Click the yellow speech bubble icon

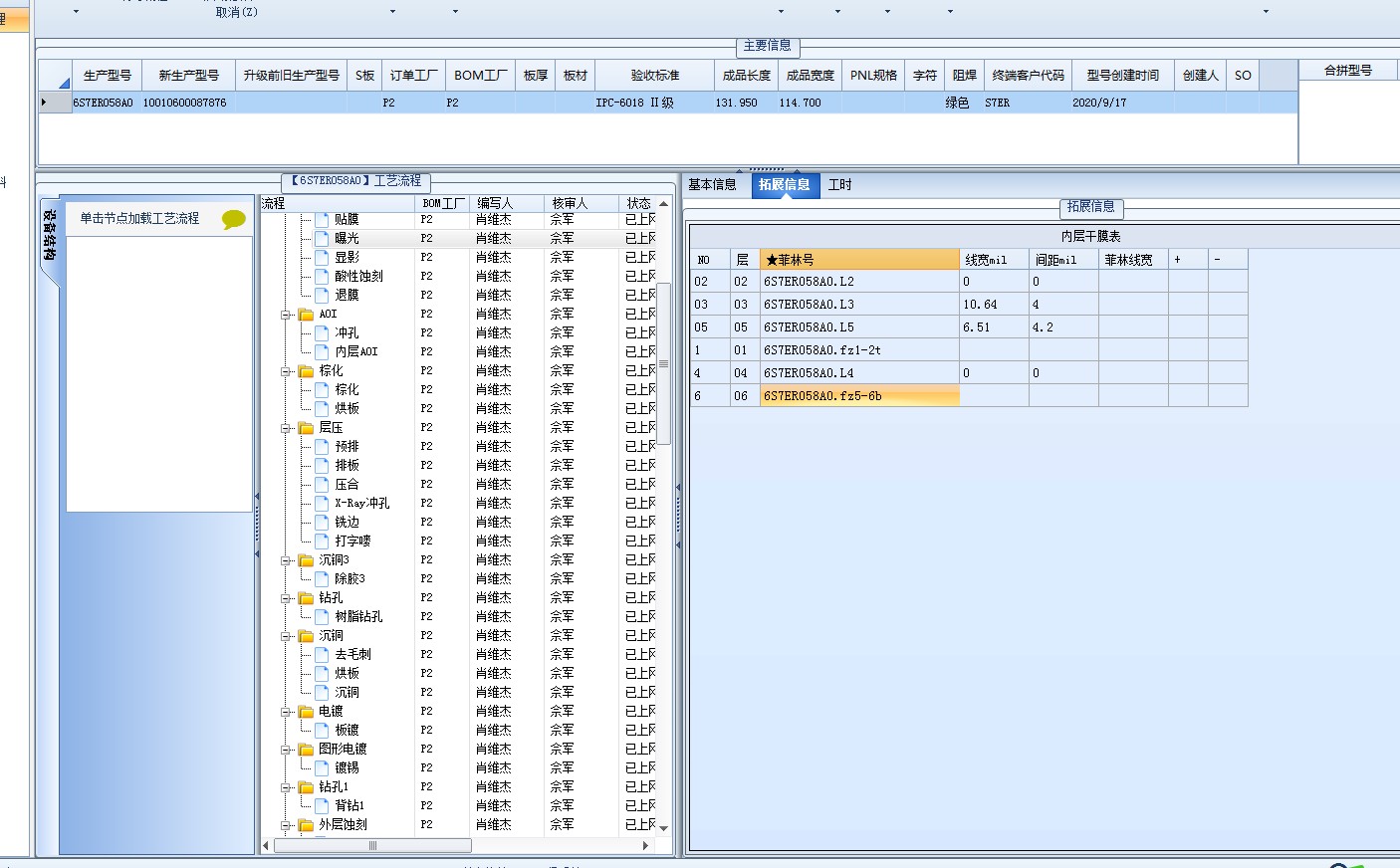click(x=234, y=219)
